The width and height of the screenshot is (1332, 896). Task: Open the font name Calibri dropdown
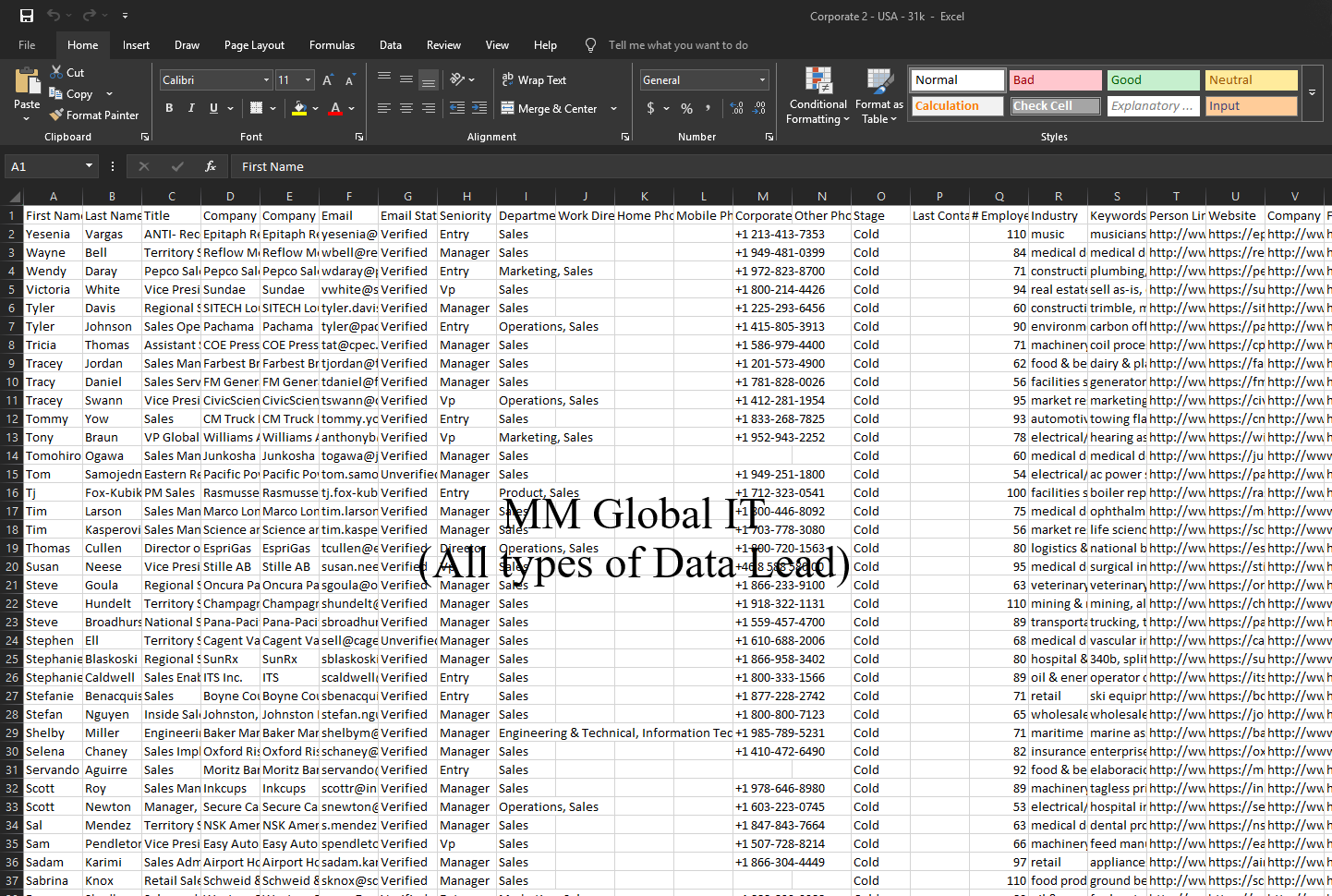[266, 80]
